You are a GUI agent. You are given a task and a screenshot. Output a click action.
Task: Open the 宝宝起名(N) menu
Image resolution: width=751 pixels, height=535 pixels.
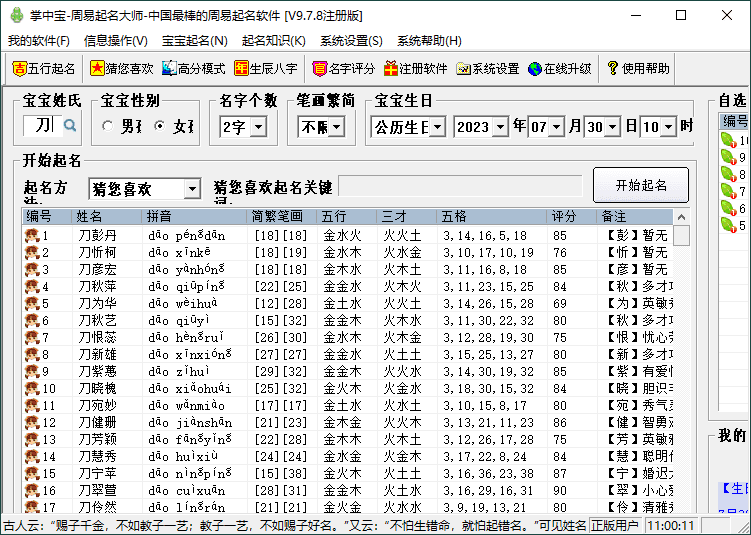[194, 41]
